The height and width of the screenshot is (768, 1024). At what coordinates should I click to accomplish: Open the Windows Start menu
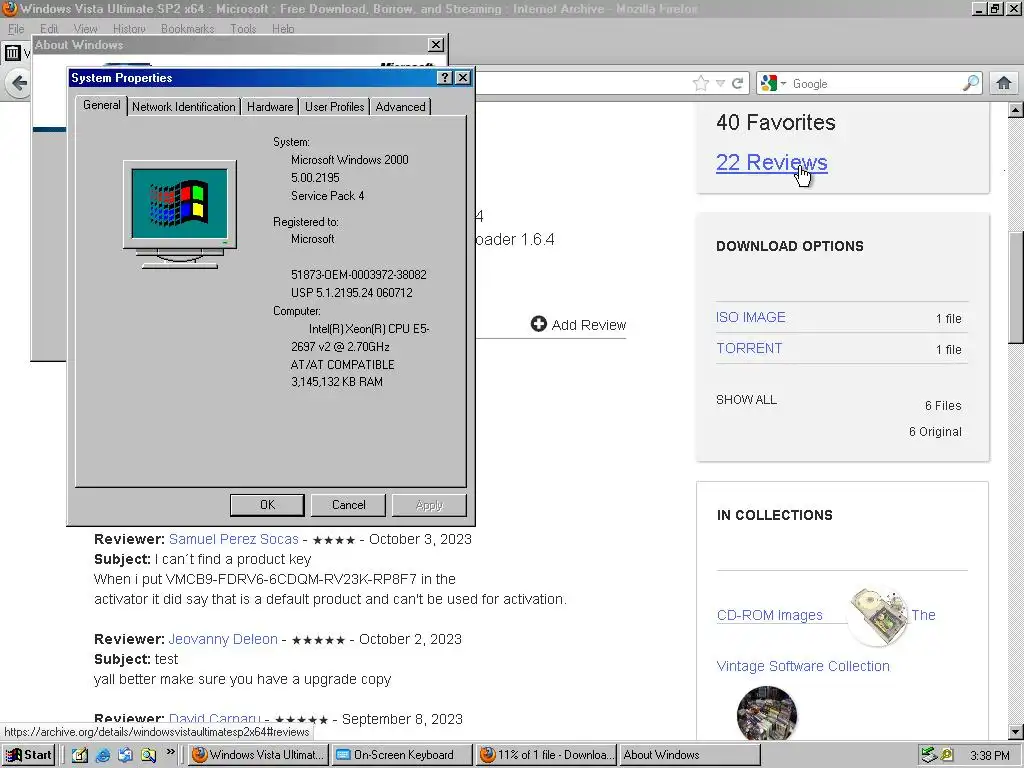pyautogui.click(x=28, y=755)
